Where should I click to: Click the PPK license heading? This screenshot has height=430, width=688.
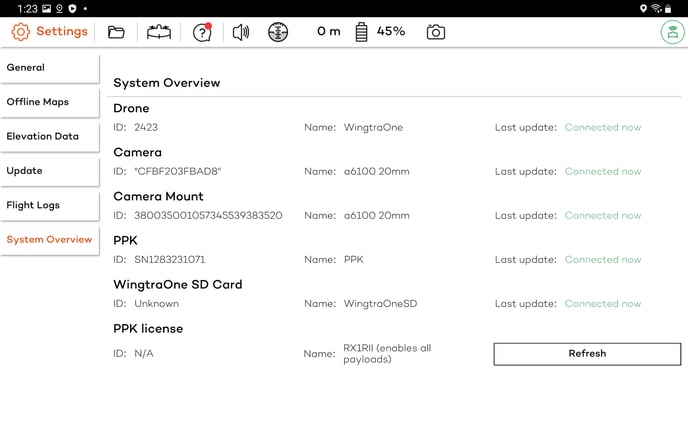pyautogui.click(x=148, y=329)
